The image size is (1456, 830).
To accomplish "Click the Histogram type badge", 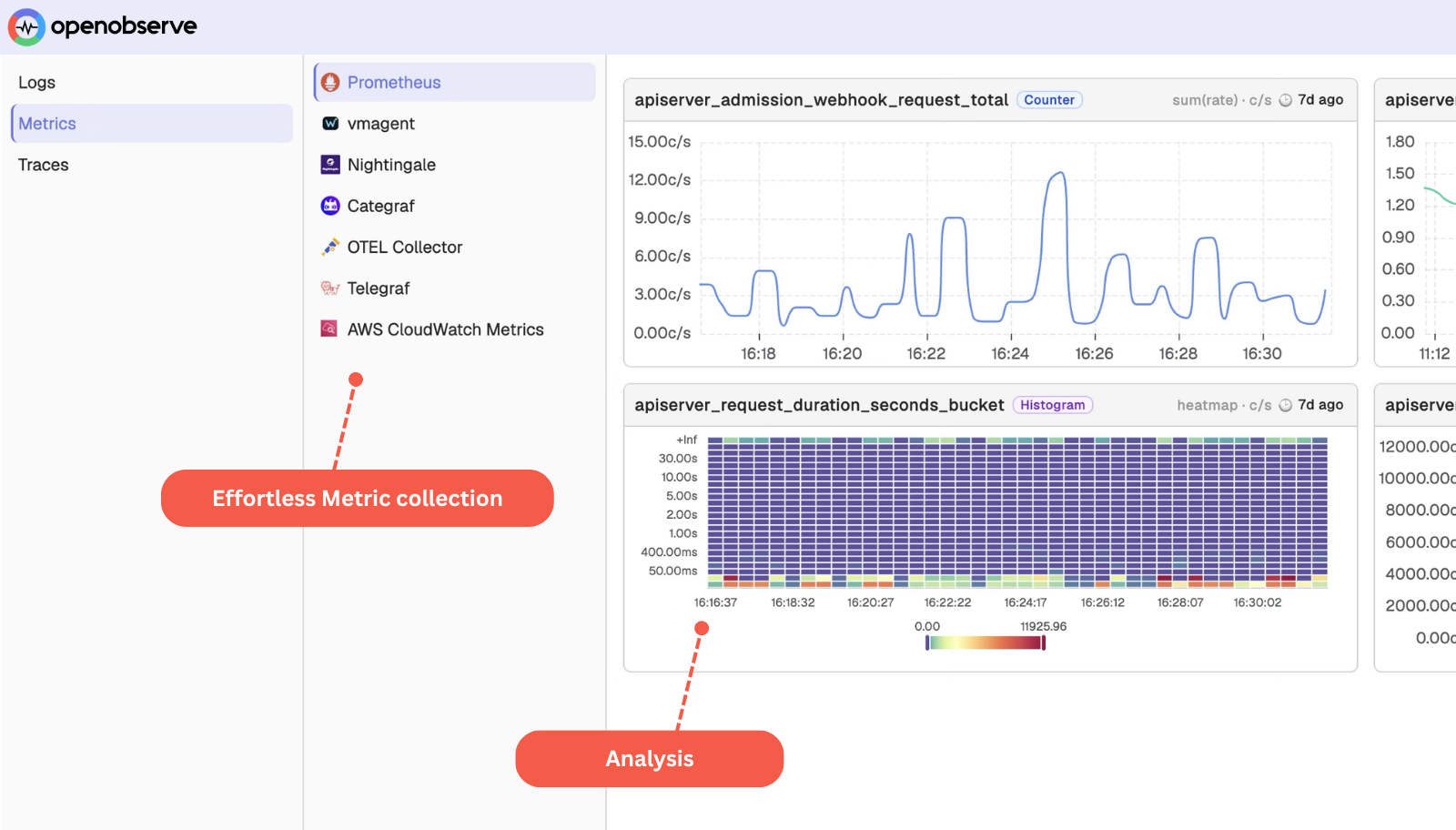I will [x=1053, y=405].
